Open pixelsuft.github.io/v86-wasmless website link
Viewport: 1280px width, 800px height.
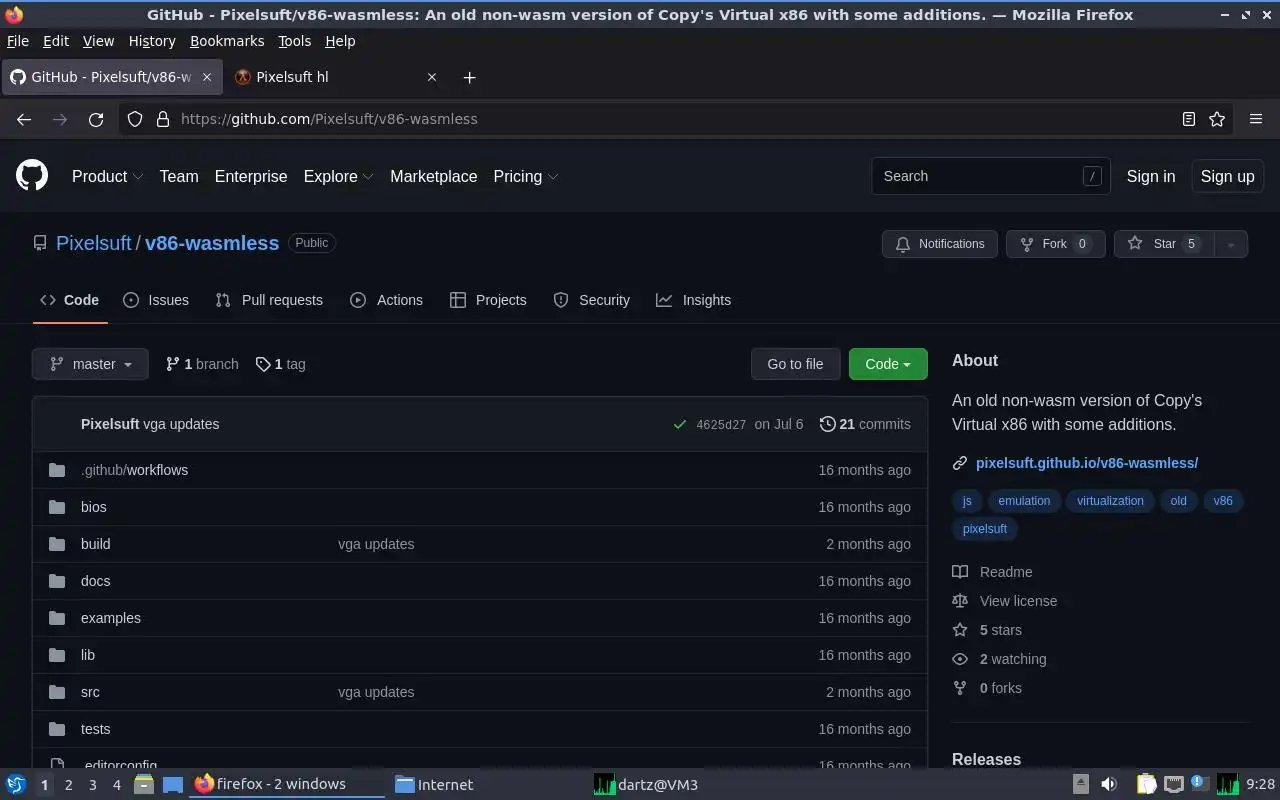pos(1087,463)
